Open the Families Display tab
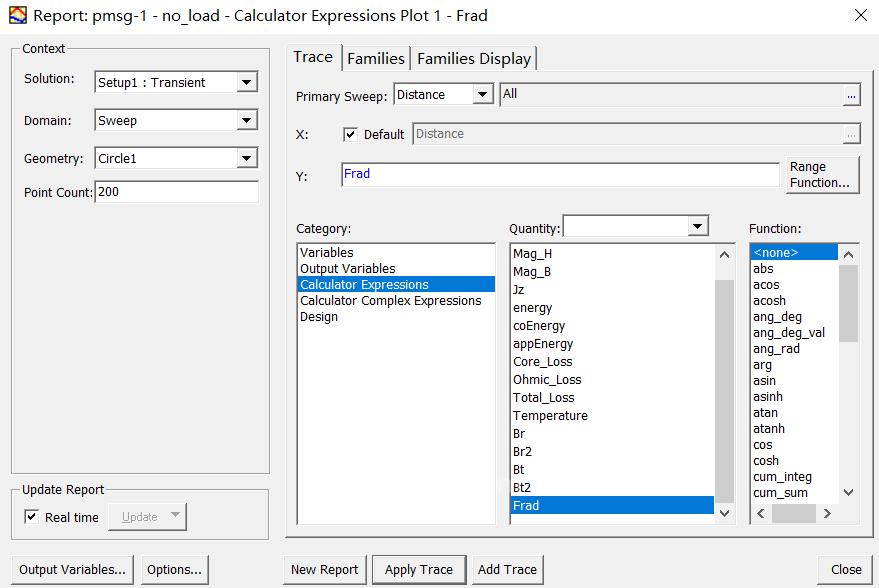879x588 pixels. coord(474,59)
